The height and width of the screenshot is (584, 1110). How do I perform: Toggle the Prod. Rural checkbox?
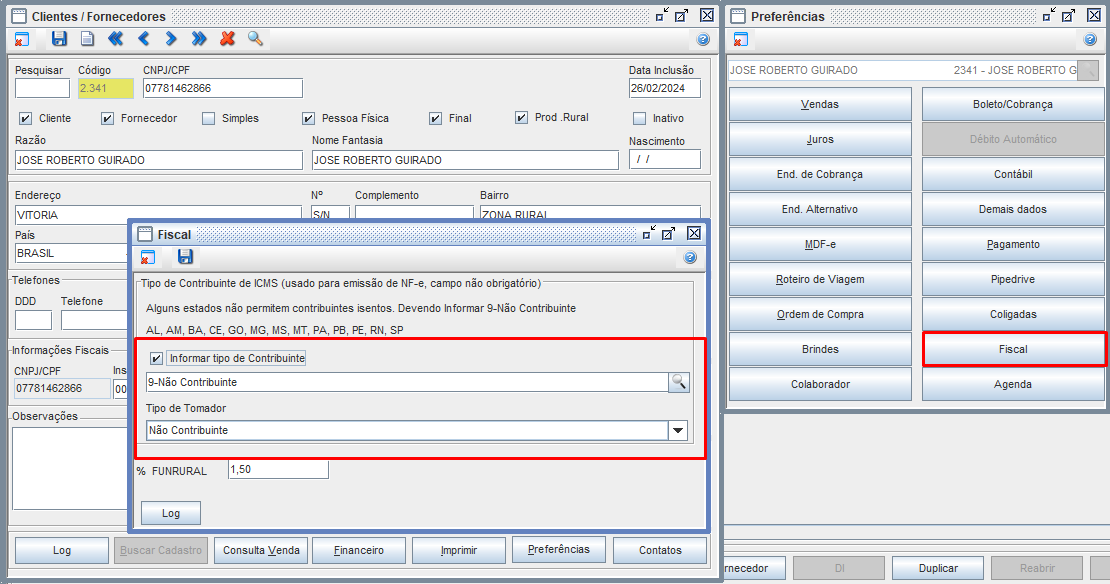pyautogui.click(x=522, y=118)
